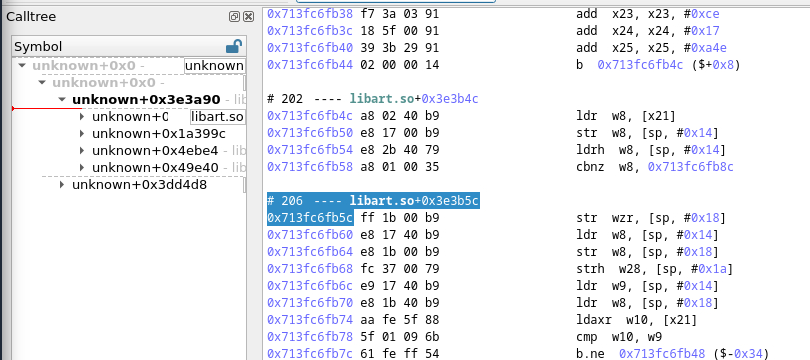Click the 'ldr w8, [x21]' instruction
This screenshot has width=810, height=360.
[x=626, y=116]
